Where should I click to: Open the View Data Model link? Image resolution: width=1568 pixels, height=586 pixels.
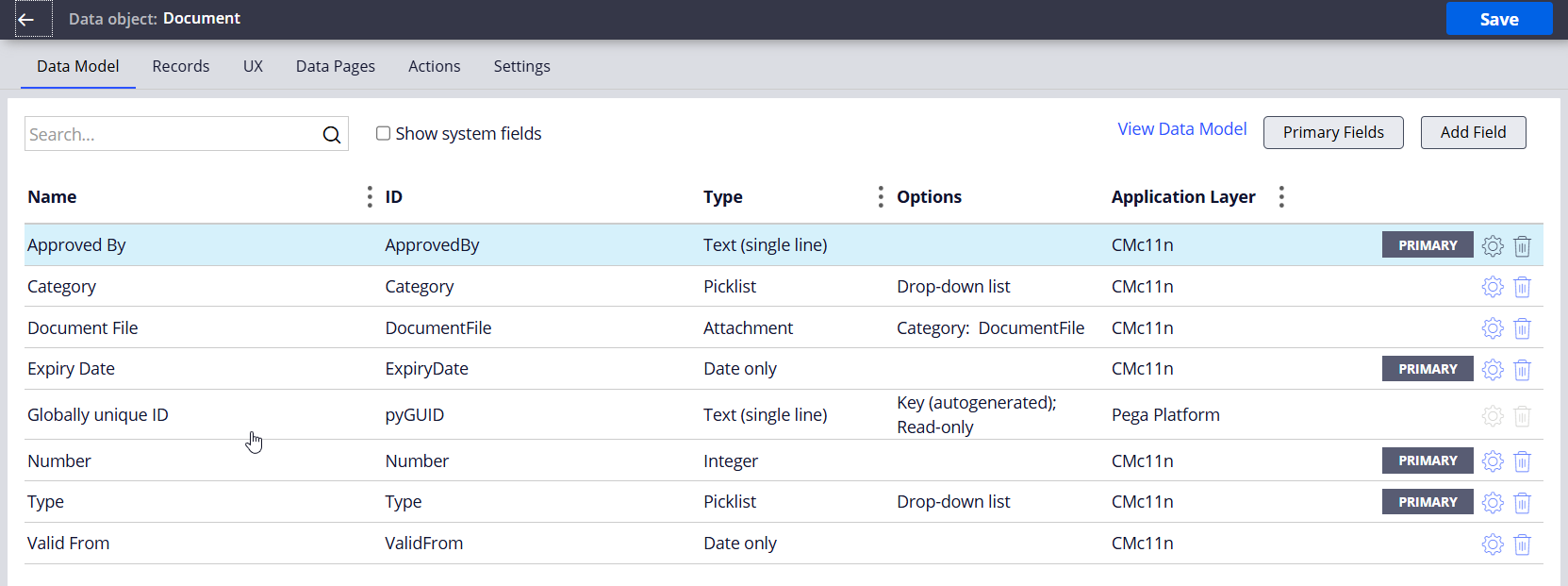(x=1181, y=129)
